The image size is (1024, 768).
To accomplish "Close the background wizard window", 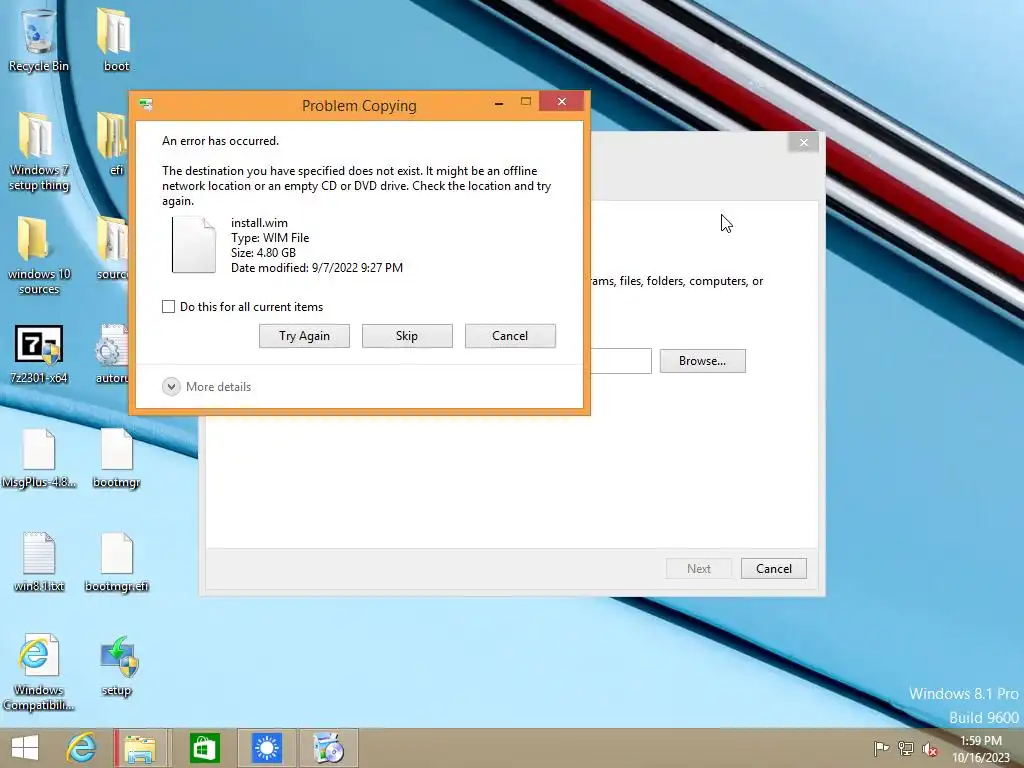I will pyautogui.click(x=804, y=142).
